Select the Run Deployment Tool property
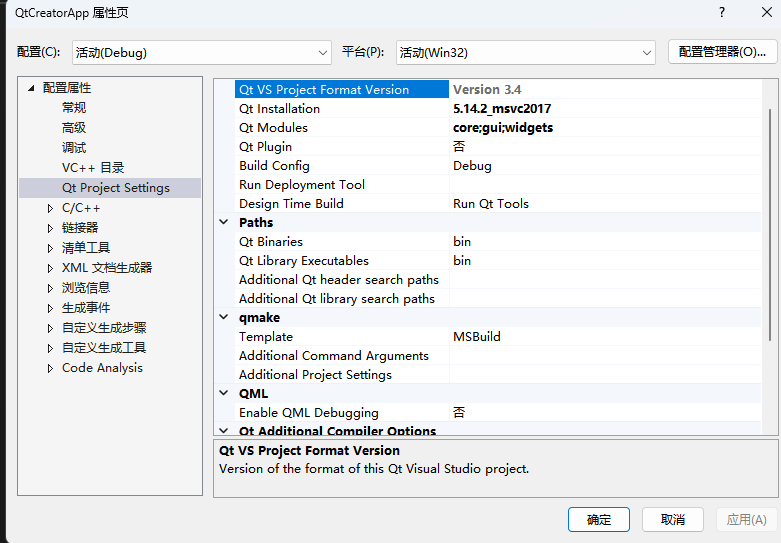 (x=302, y=184)
